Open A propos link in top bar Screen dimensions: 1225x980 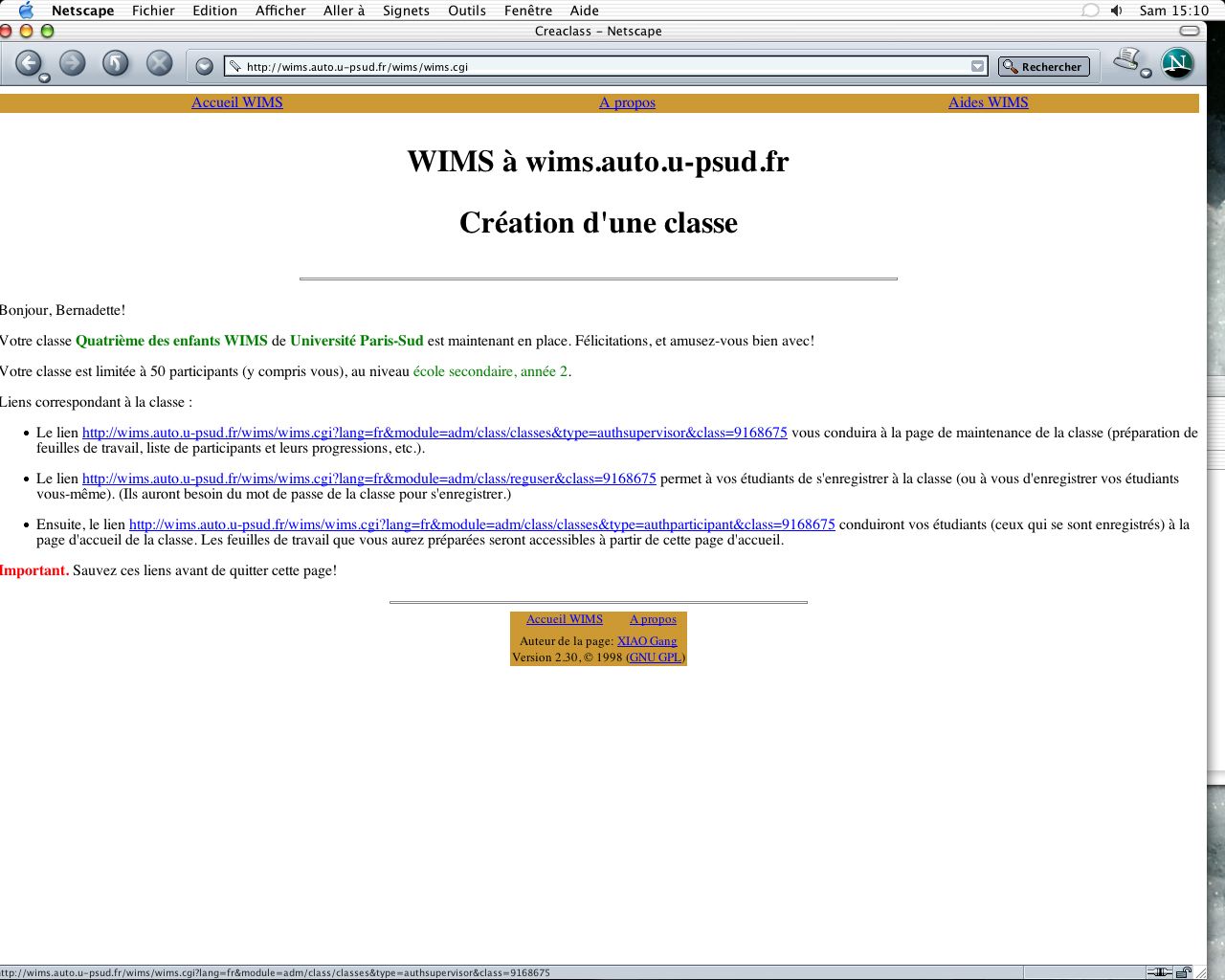point(627,102)
